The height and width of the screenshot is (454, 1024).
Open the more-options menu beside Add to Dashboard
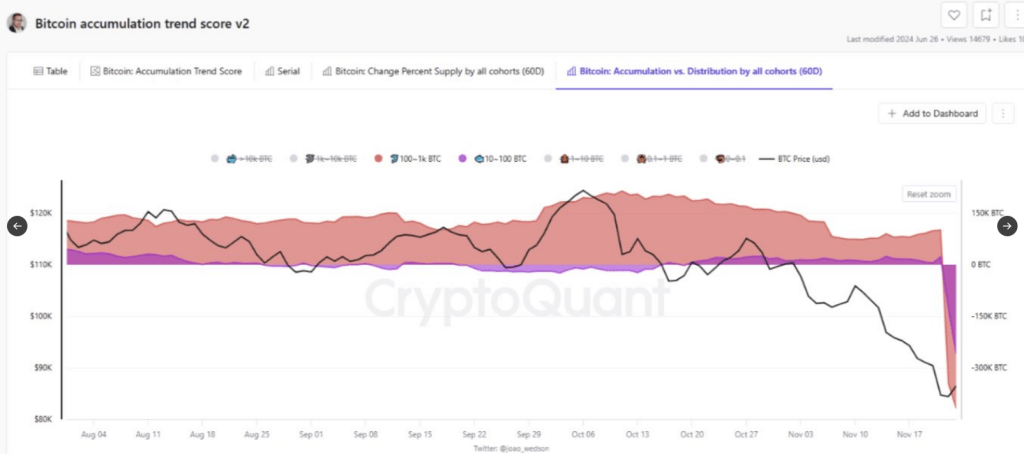click(x=1002, y=114)
